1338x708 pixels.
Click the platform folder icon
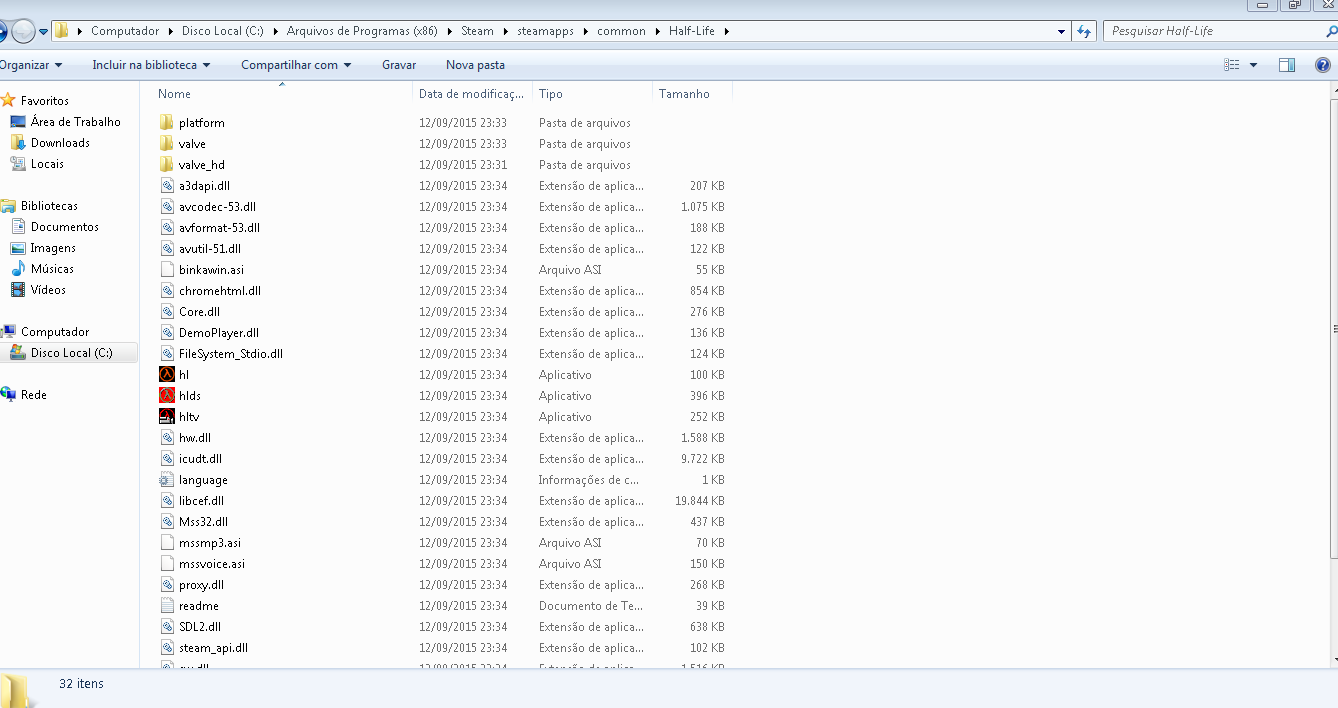(167, 122)
